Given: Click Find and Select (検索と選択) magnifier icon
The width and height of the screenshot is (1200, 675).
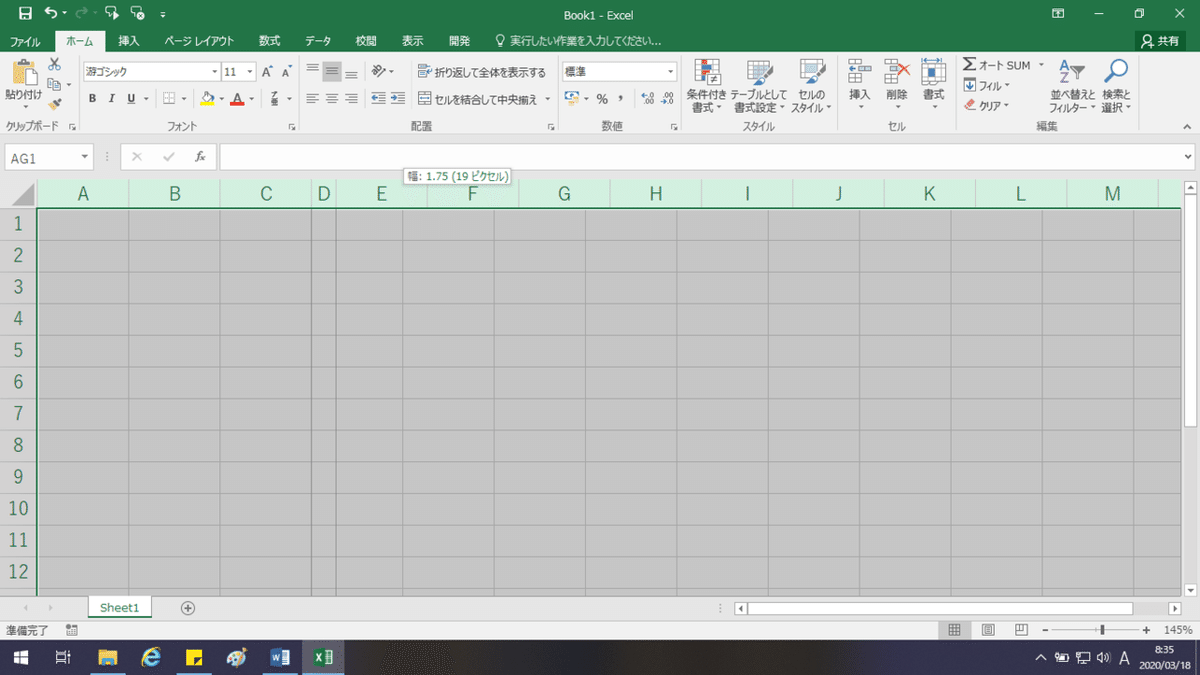Looking at the screenshot, I should tap(1115, 72).
